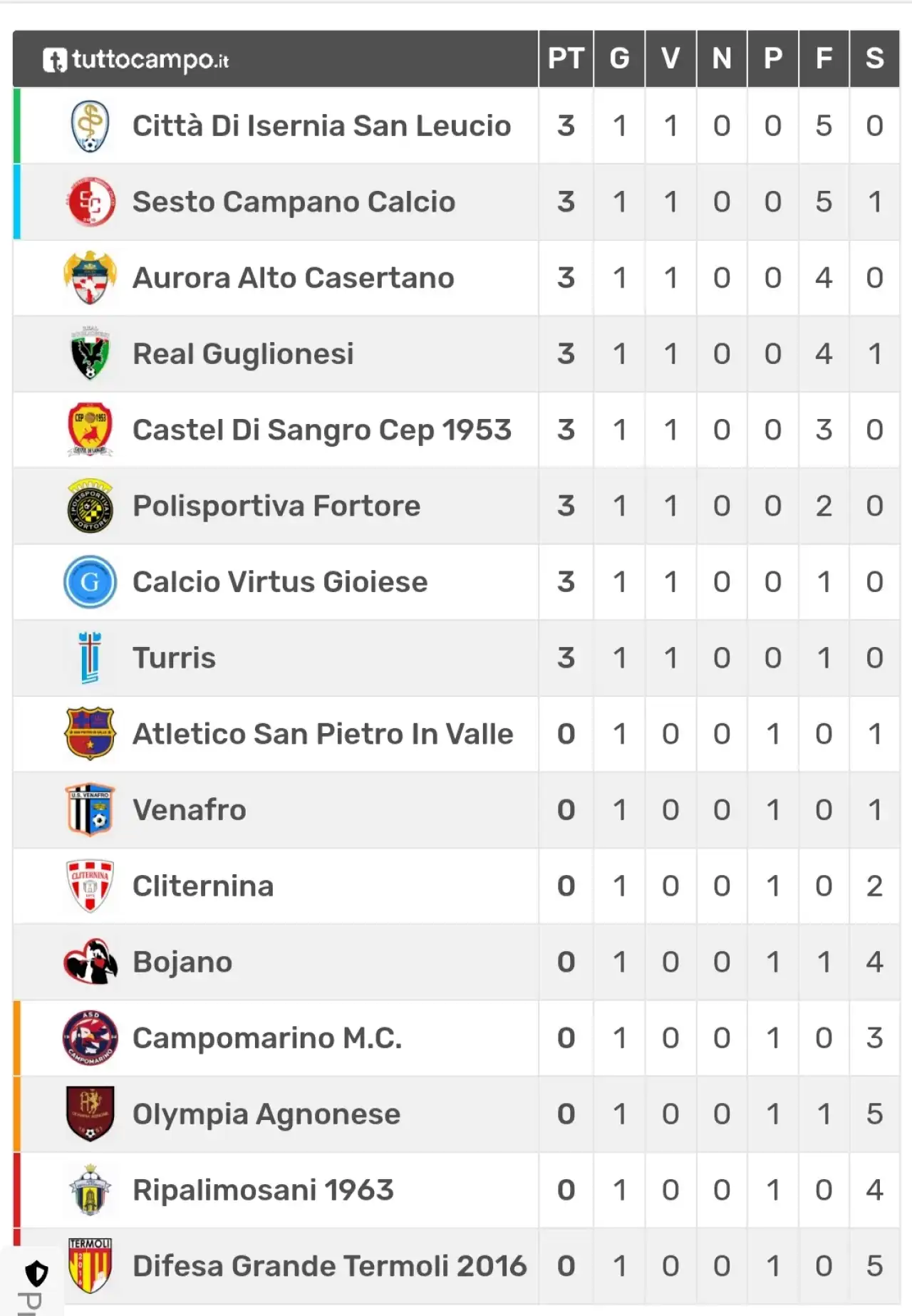The width and height of the screenshot is (912, 1316).
Task: Open Atletico San Pietro In Valle team
Action: coord(323,734)
